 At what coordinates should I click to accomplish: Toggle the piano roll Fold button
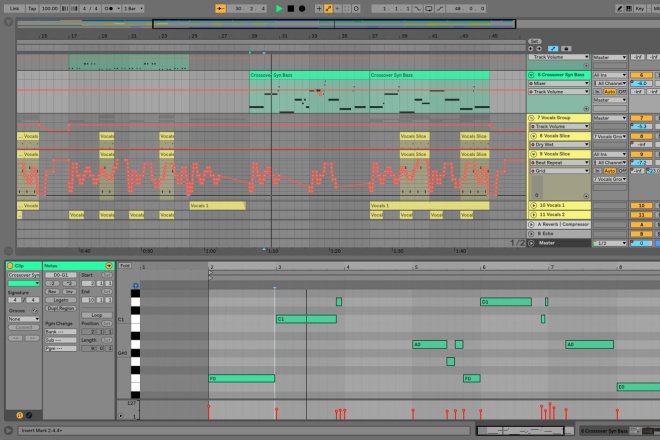125,266
